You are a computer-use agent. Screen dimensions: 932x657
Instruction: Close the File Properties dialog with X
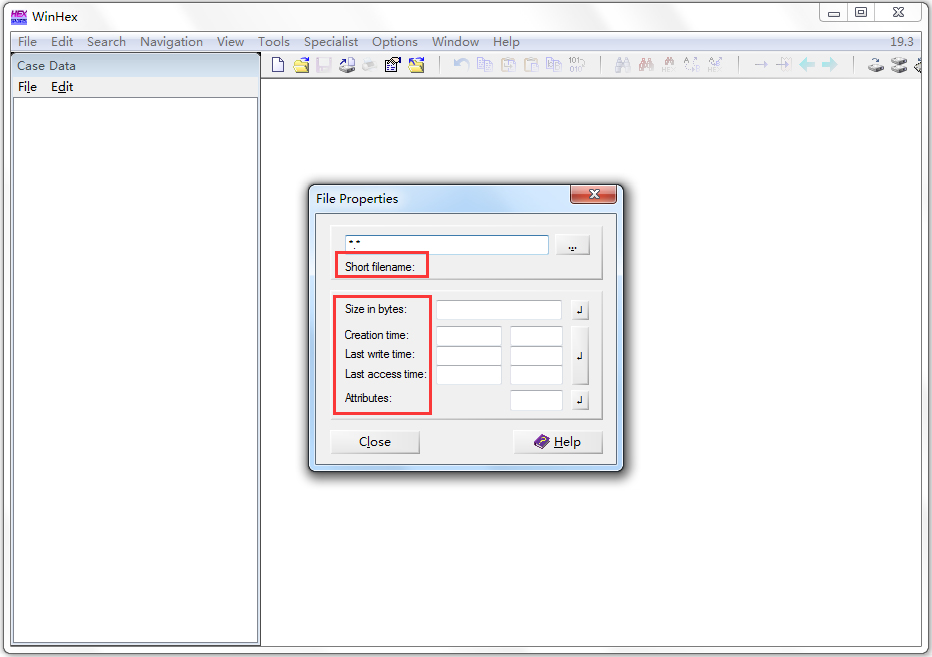[x=593, y=194]
